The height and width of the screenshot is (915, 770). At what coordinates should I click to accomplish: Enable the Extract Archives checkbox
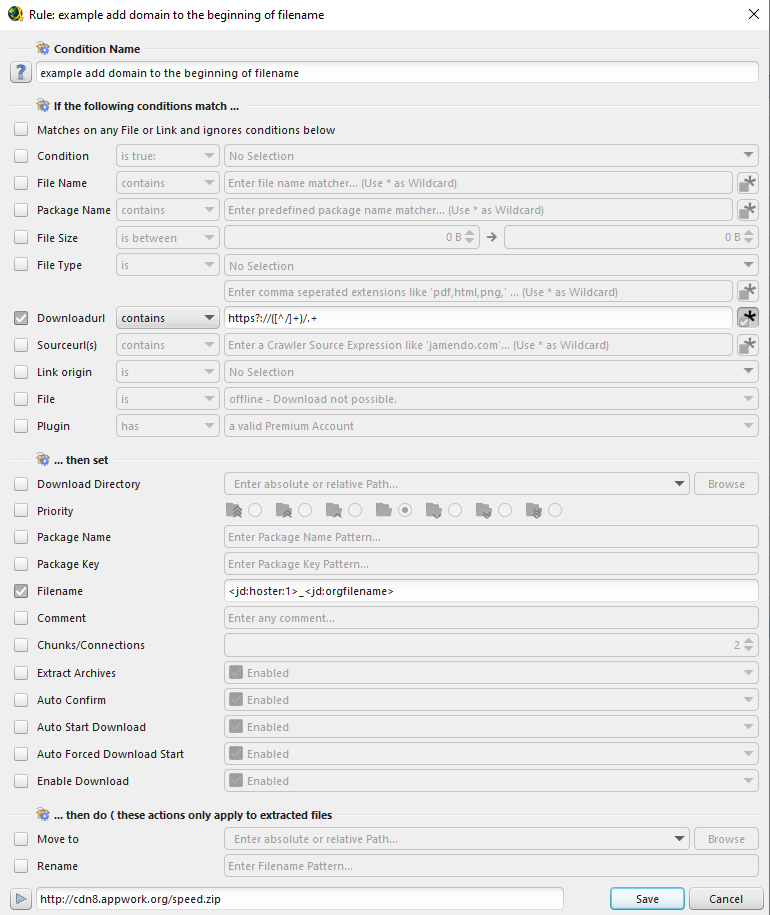[x=21, y=673]
